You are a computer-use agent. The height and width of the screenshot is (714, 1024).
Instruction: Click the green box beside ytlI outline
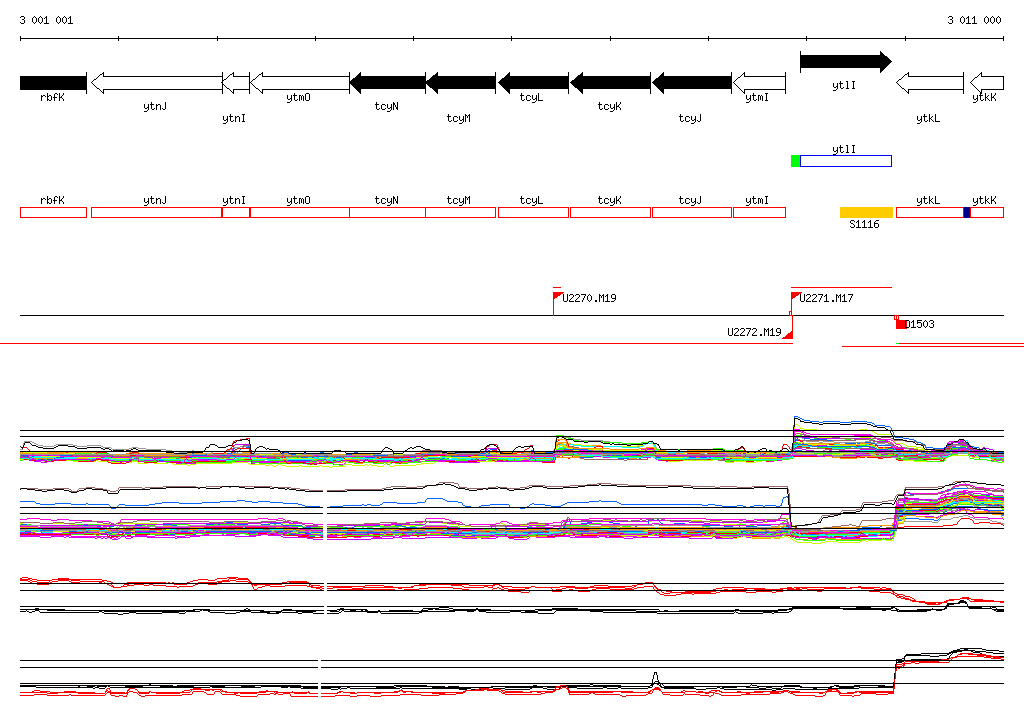pyautogui.click(x=795, y=161)
